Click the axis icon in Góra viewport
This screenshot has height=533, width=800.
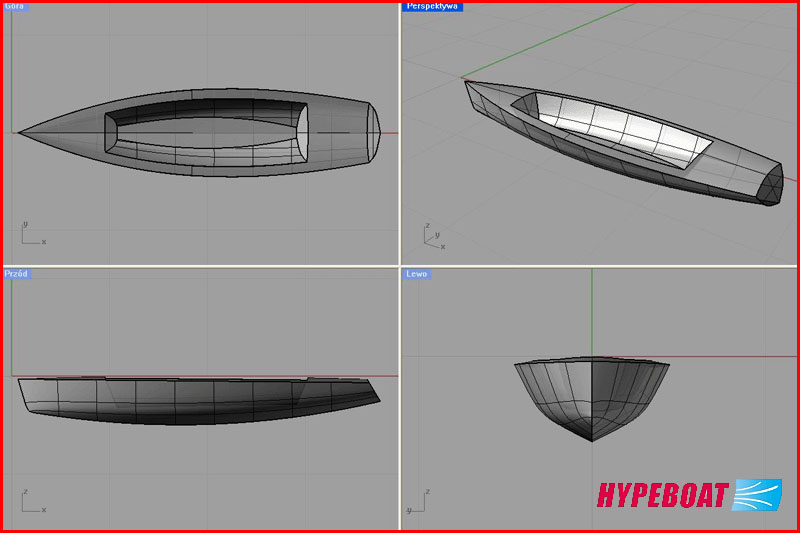(31, 235)
